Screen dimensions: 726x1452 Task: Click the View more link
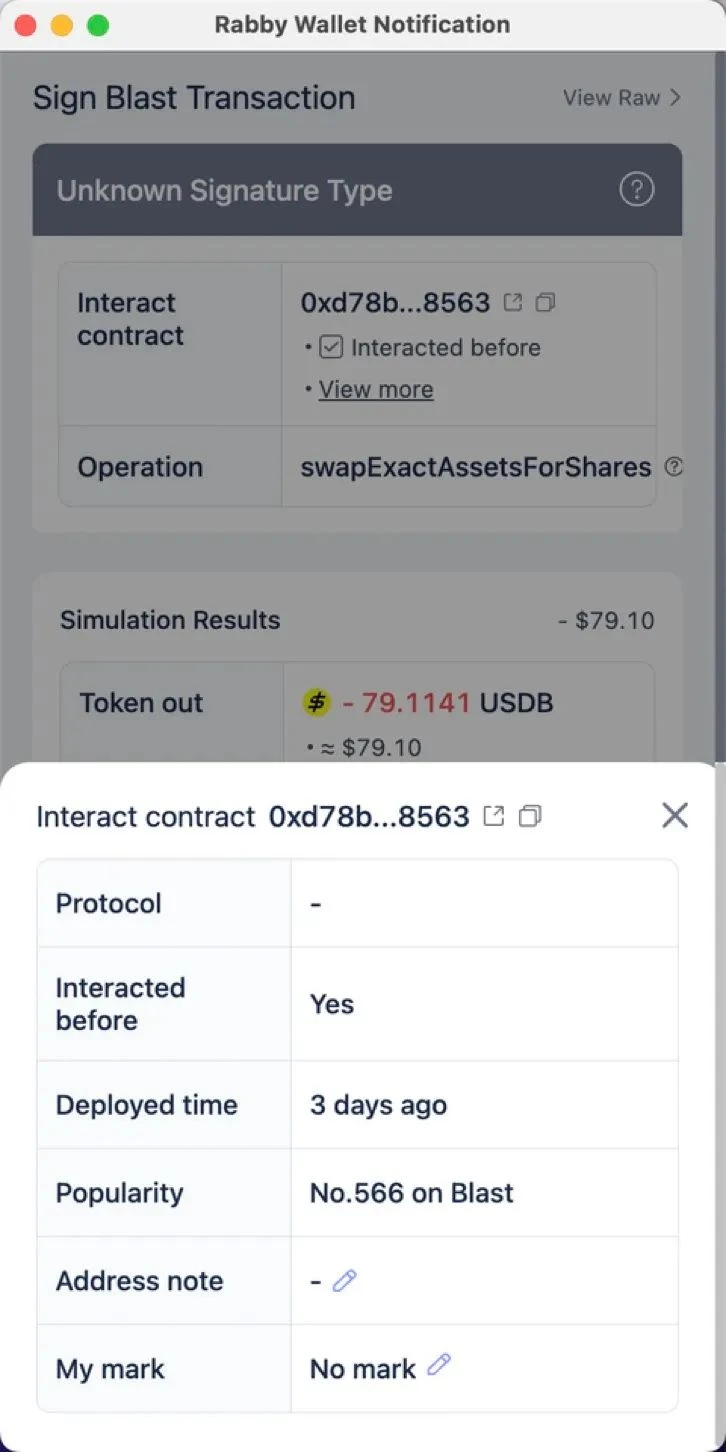[376, 390]
